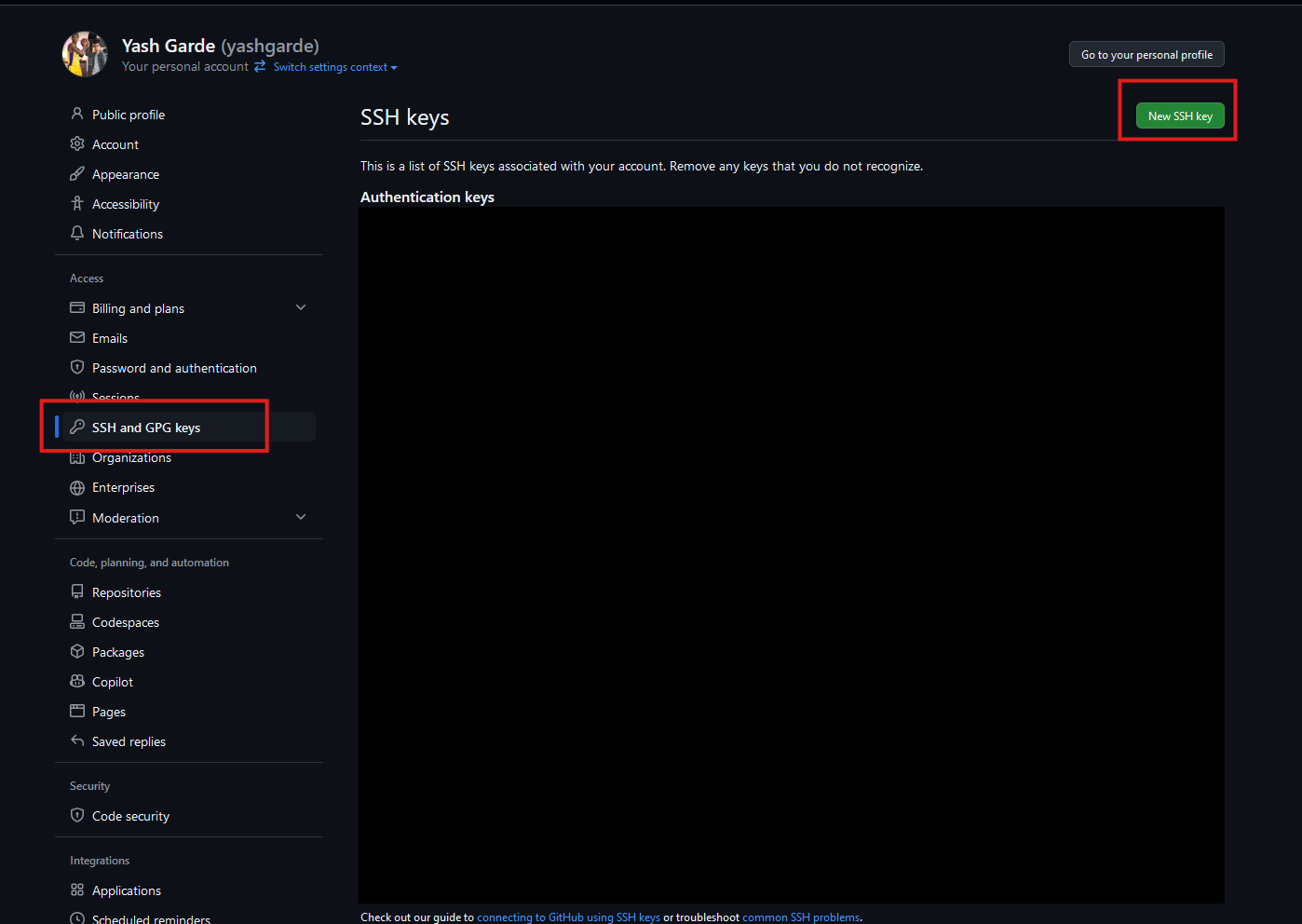Click the SSH and GPG keys key icon
The width and height of the screenshot is (1302, 924).
pos(77,427)
